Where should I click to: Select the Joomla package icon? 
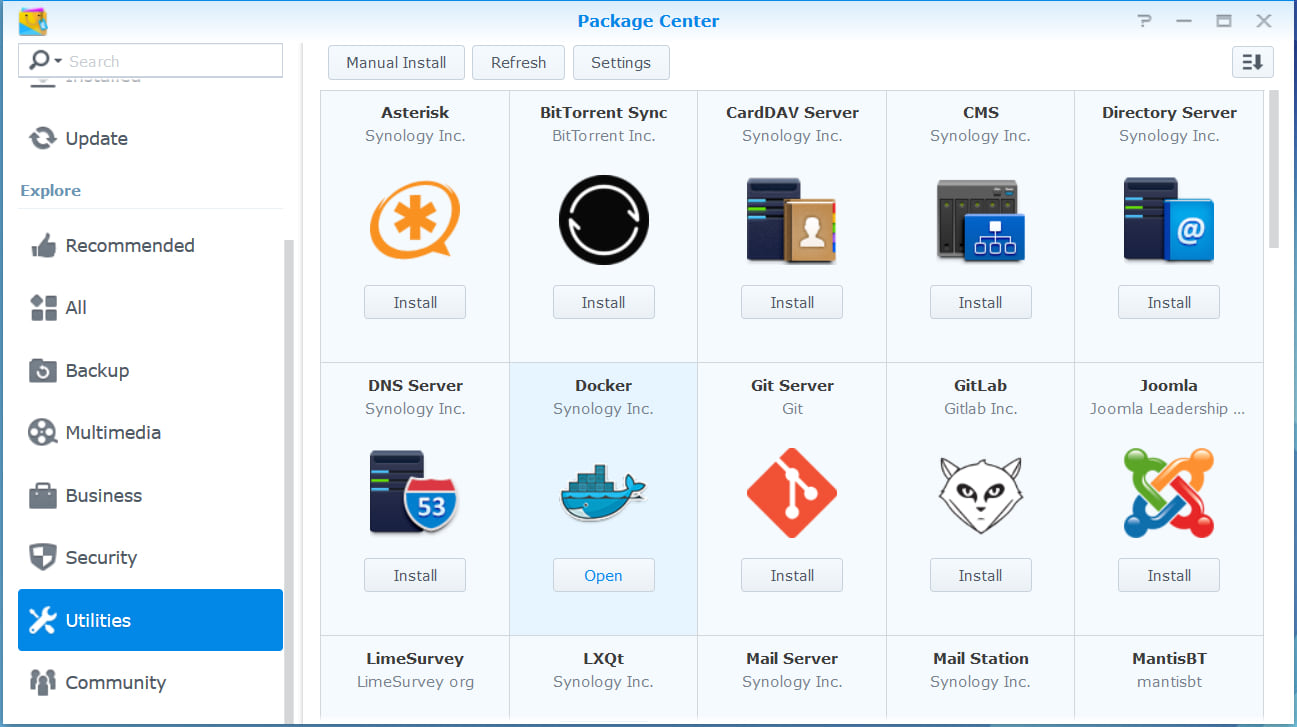(x=1169, y=493)
